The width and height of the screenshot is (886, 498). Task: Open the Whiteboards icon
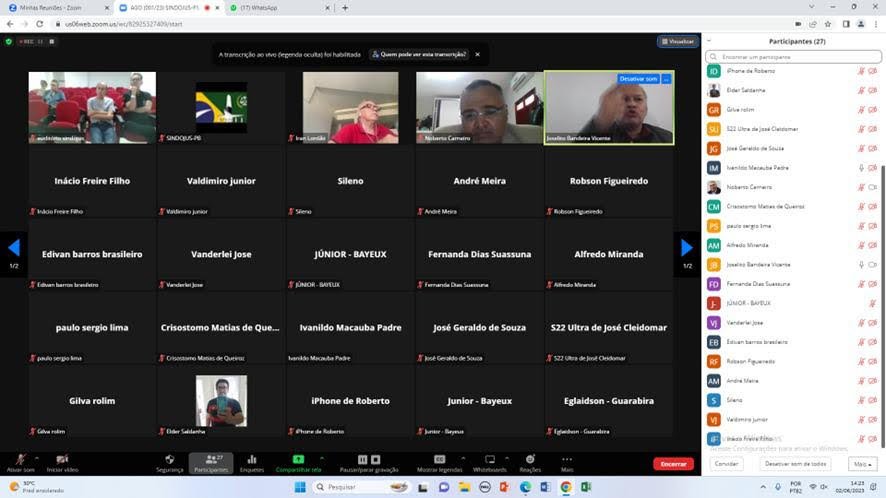[x=489, y=459]
